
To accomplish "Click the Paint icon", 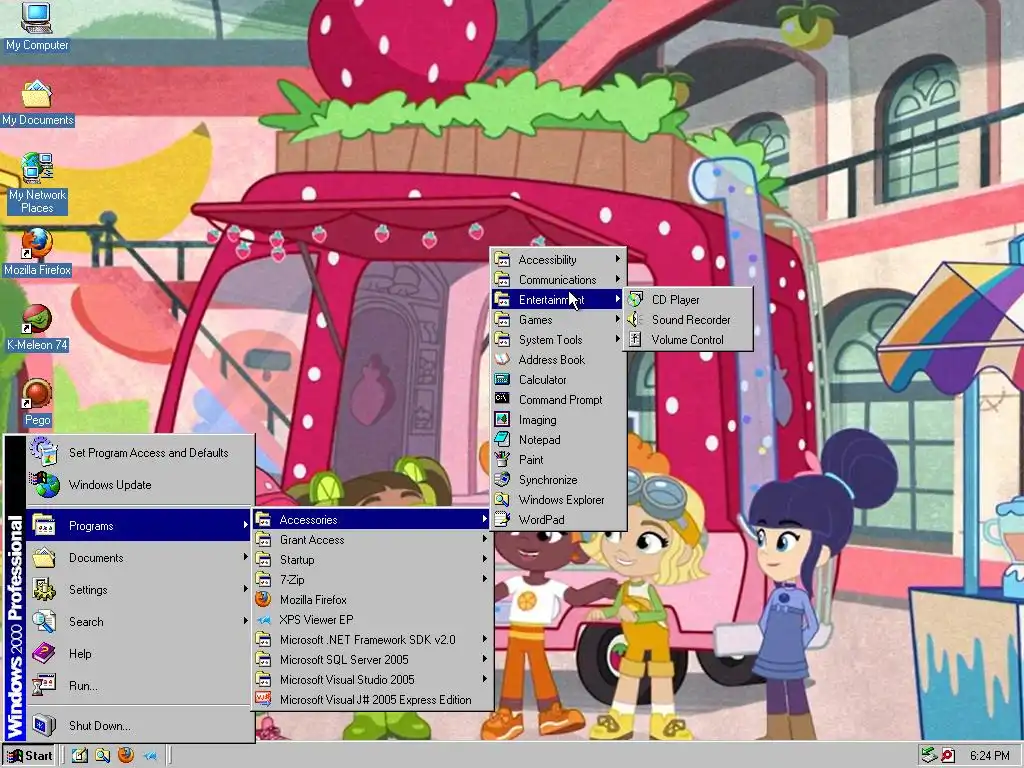I will pos(502,460).
